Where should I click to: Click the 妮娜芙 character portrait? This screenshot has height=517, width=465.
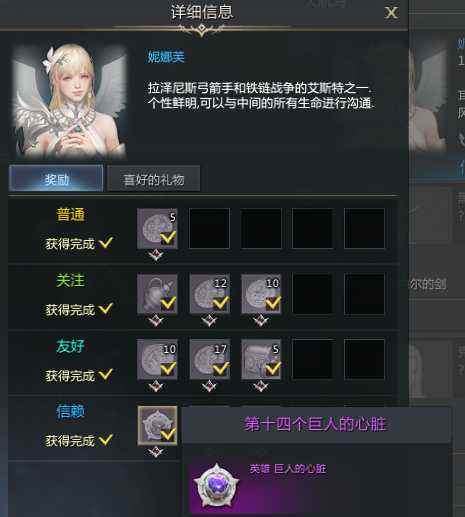click(x=69, y=101)
